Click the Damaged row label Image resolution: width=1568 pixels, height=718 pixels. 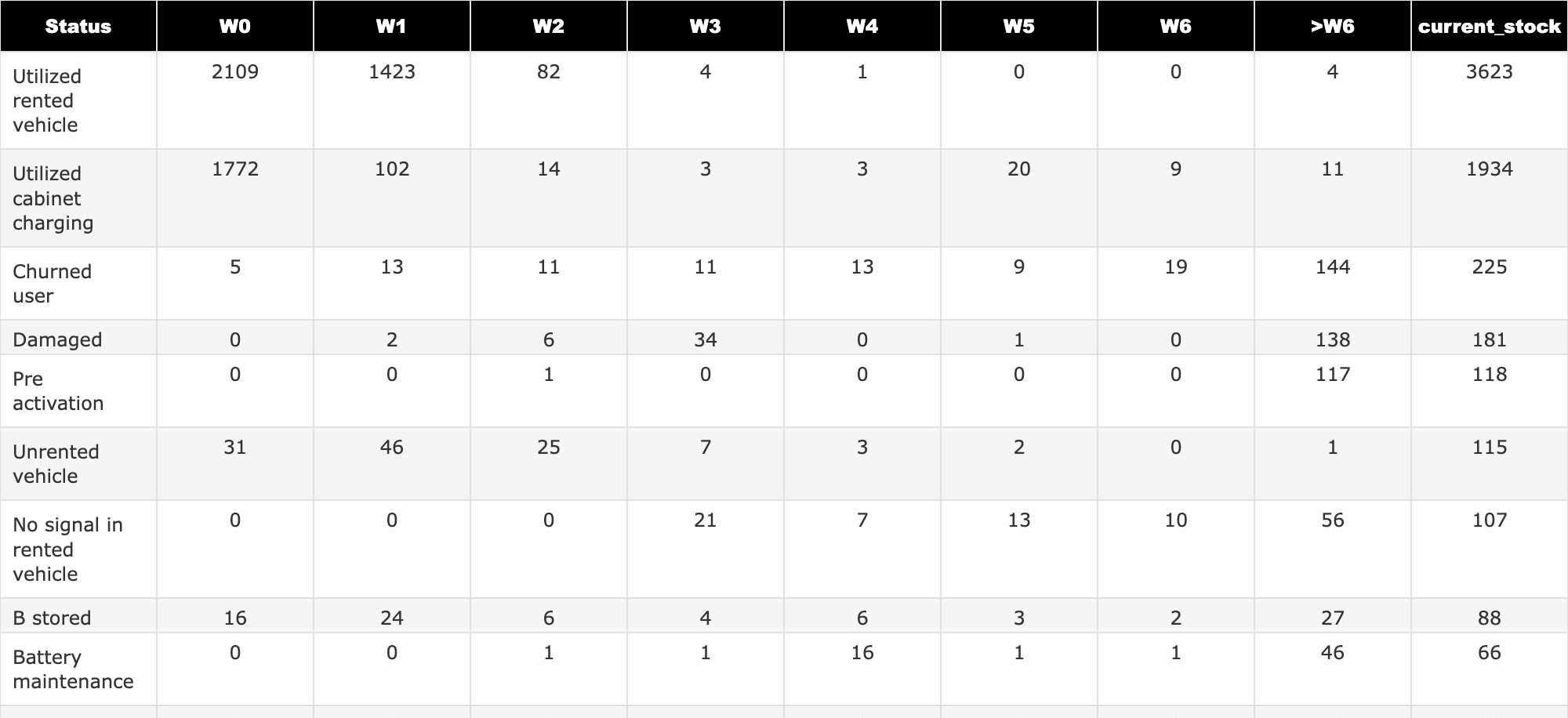[x=57, y=339]
